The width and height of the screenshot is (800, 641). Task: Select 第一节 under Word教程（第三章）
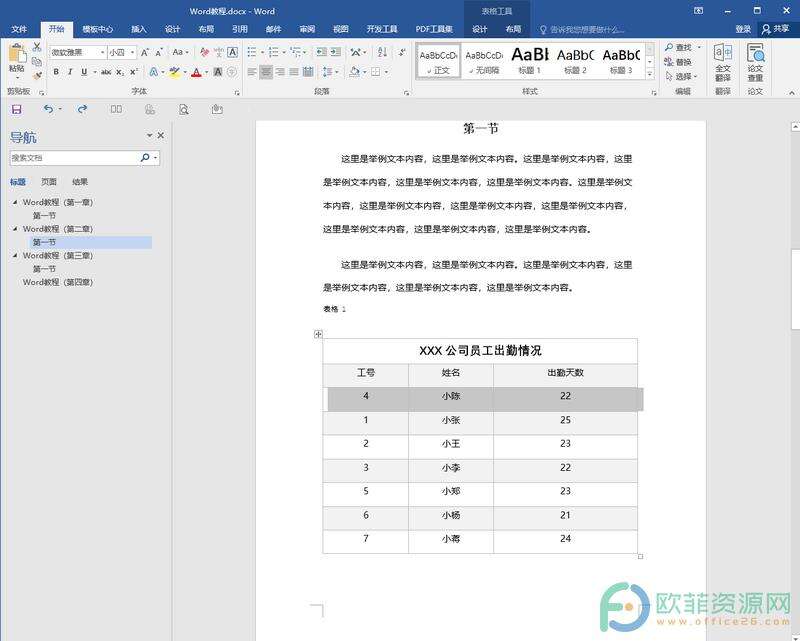[x=45, y=269]
